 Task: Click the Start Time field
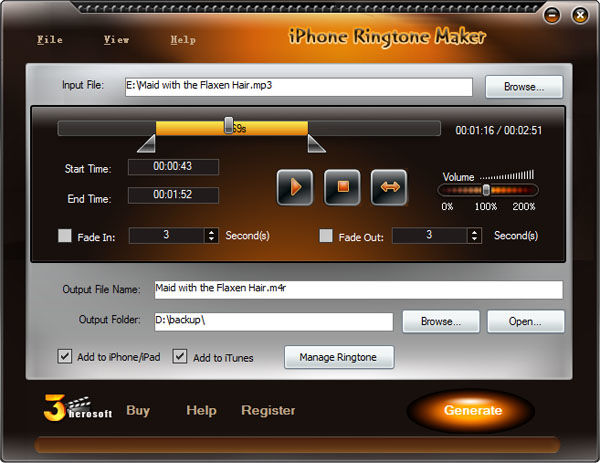pos(173,167)
